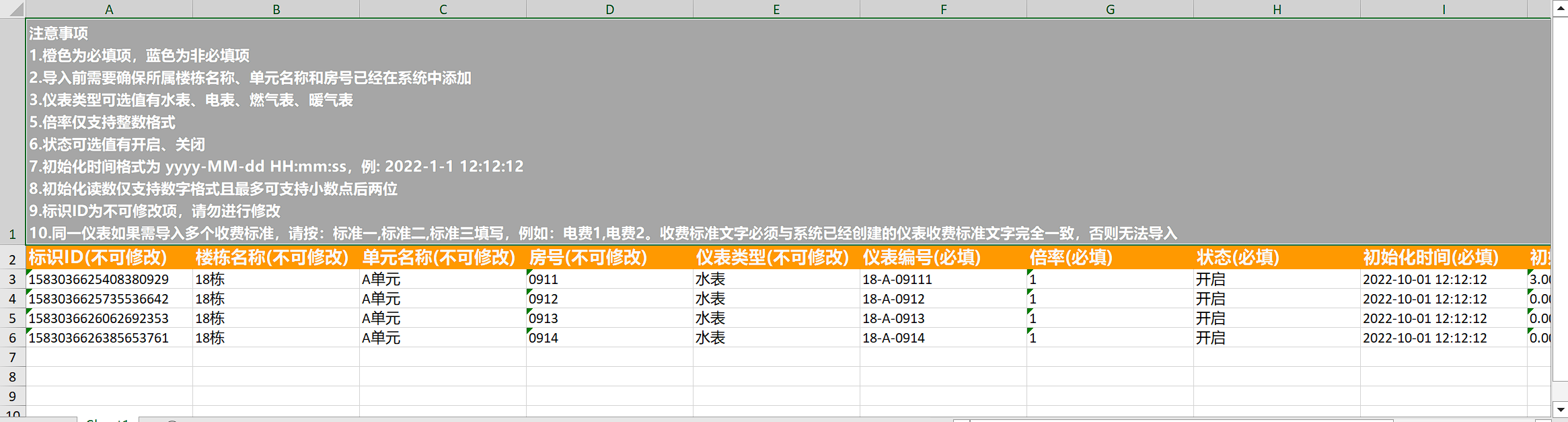
Task: Select column I header
Action: (1444, 9)
